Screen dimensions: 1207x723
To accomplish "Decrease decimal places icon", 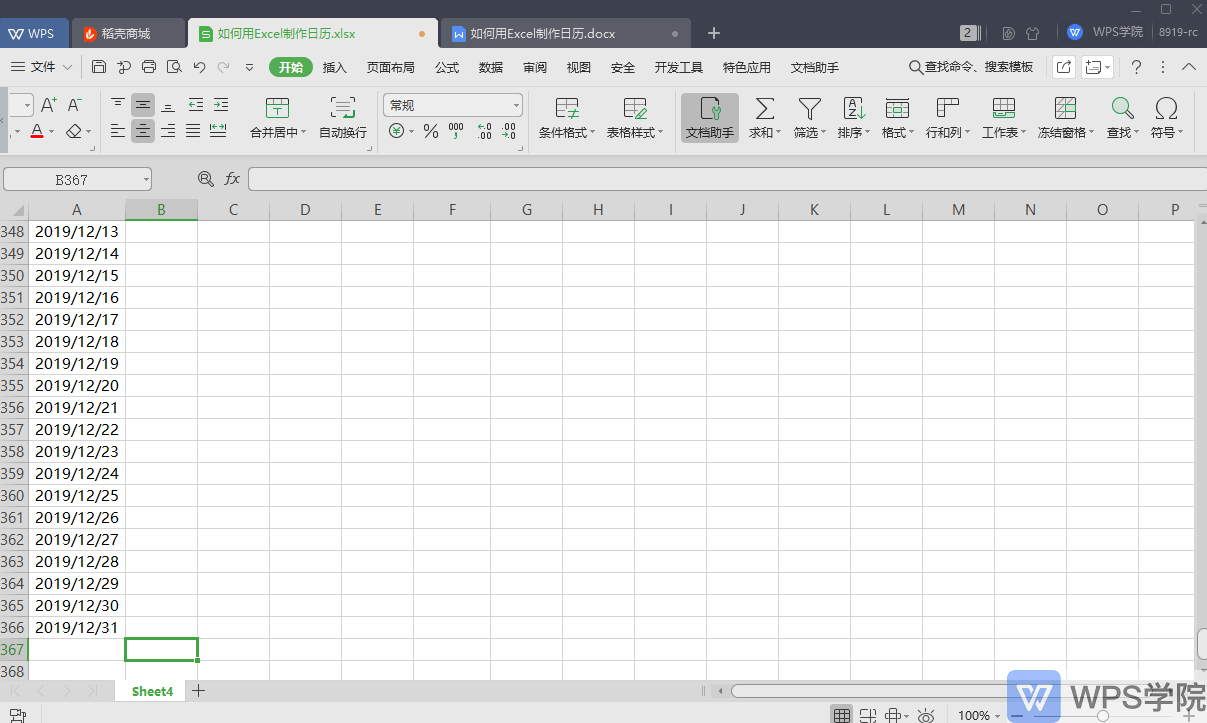I will 509,131.
